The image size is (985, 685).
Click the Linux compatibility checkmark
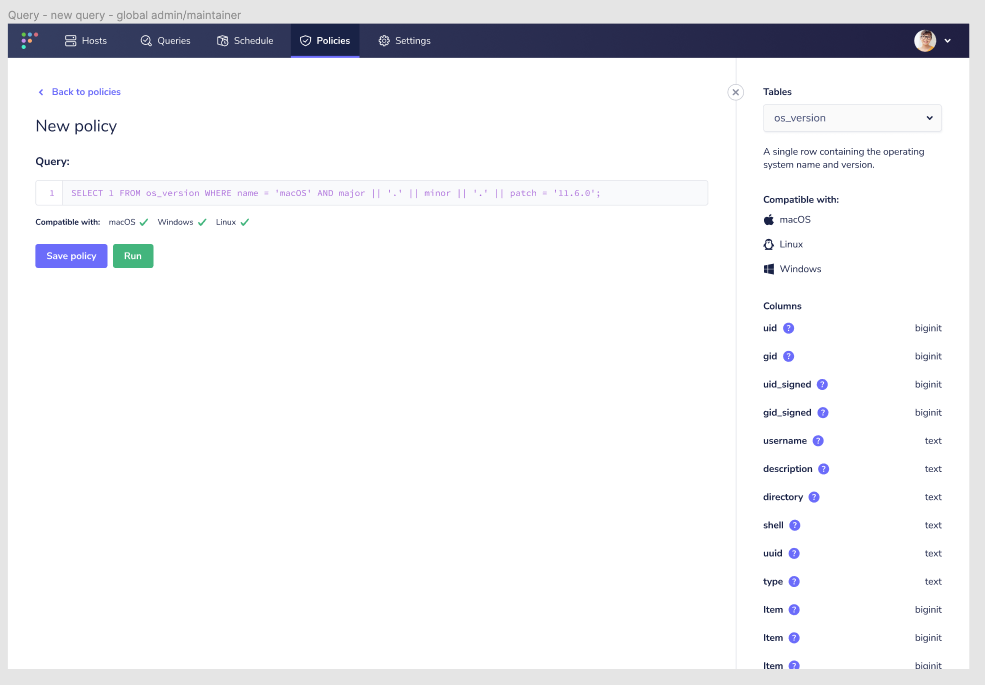244,221
